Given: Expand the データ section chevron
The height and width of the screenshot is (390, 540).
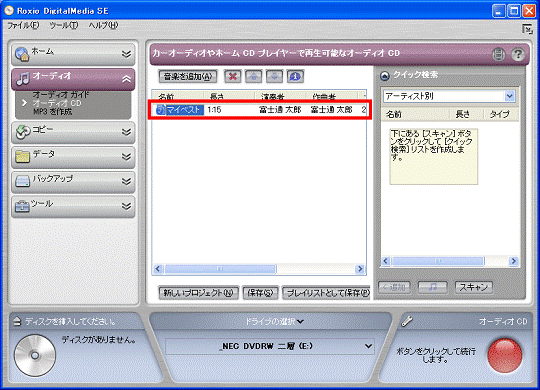Looking at the screenshot, I should point(126,156).
